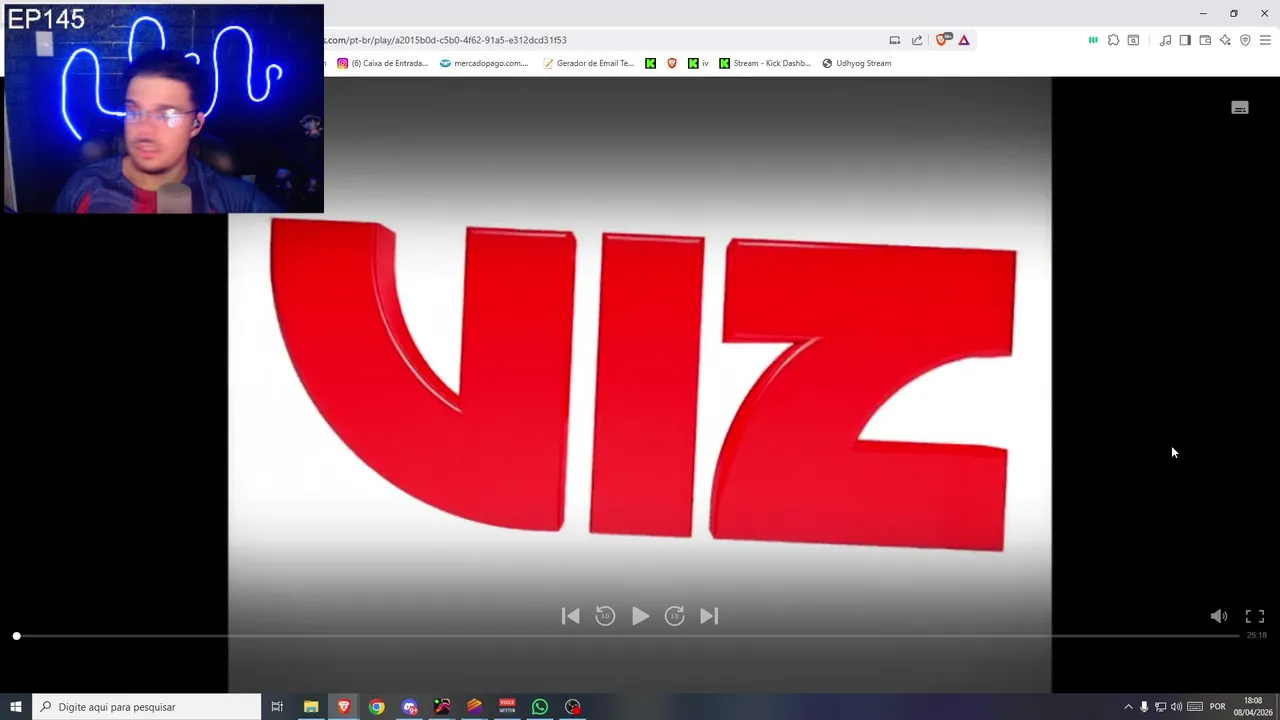
Task: Click the red Brave icon bookmark
Action: coord(672,63)
